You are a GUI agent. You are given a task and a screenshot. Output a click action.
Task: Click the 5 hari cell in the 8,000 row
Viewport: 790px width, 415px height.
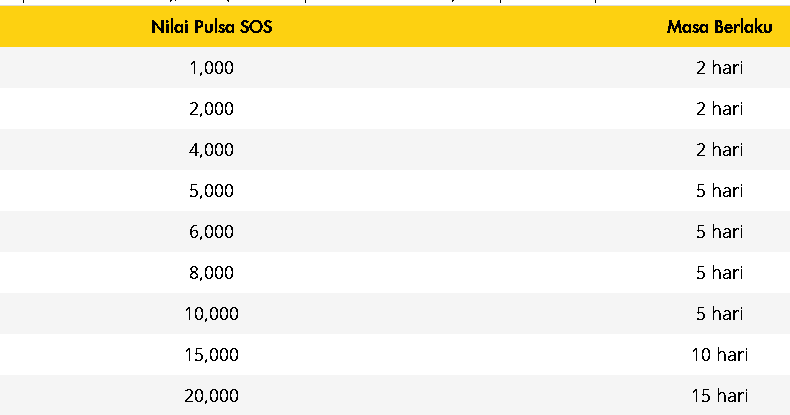(719, 273)
